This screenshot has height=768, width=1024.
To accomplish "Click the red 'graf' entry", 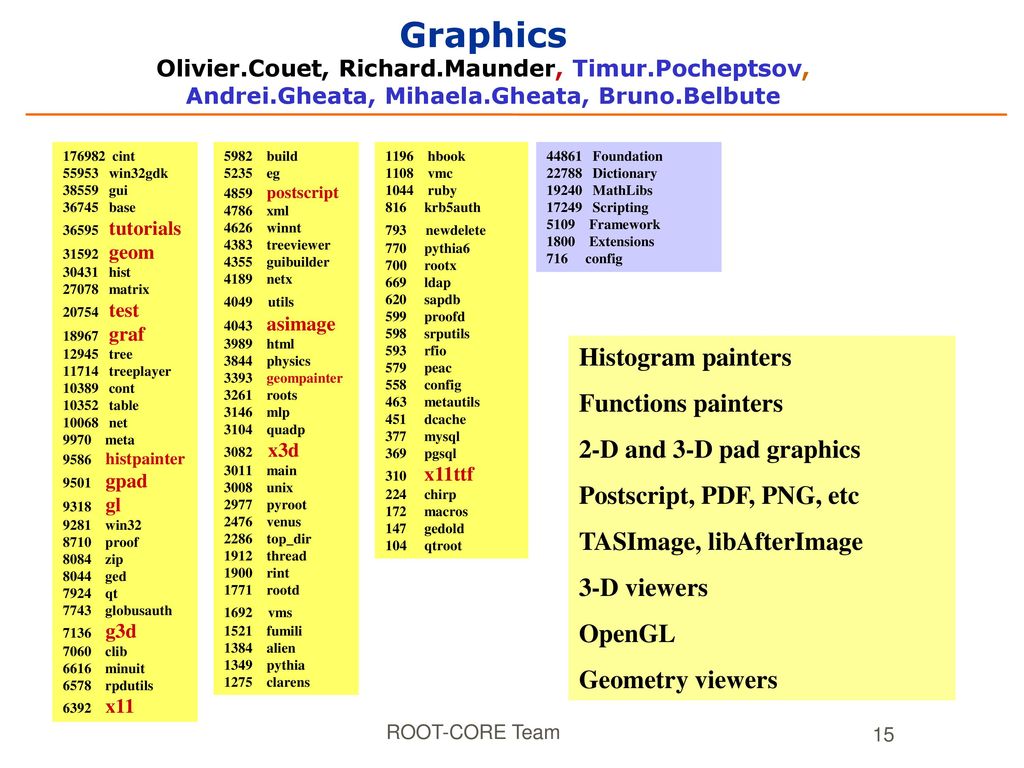I will pos(127,335).
